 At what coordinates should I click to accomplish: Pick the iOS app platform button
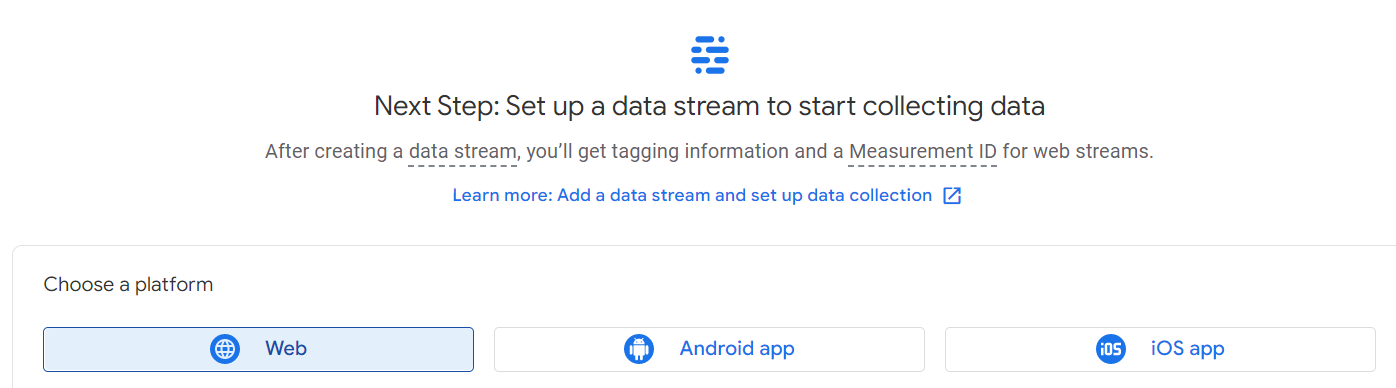(x=1160, y=349)
